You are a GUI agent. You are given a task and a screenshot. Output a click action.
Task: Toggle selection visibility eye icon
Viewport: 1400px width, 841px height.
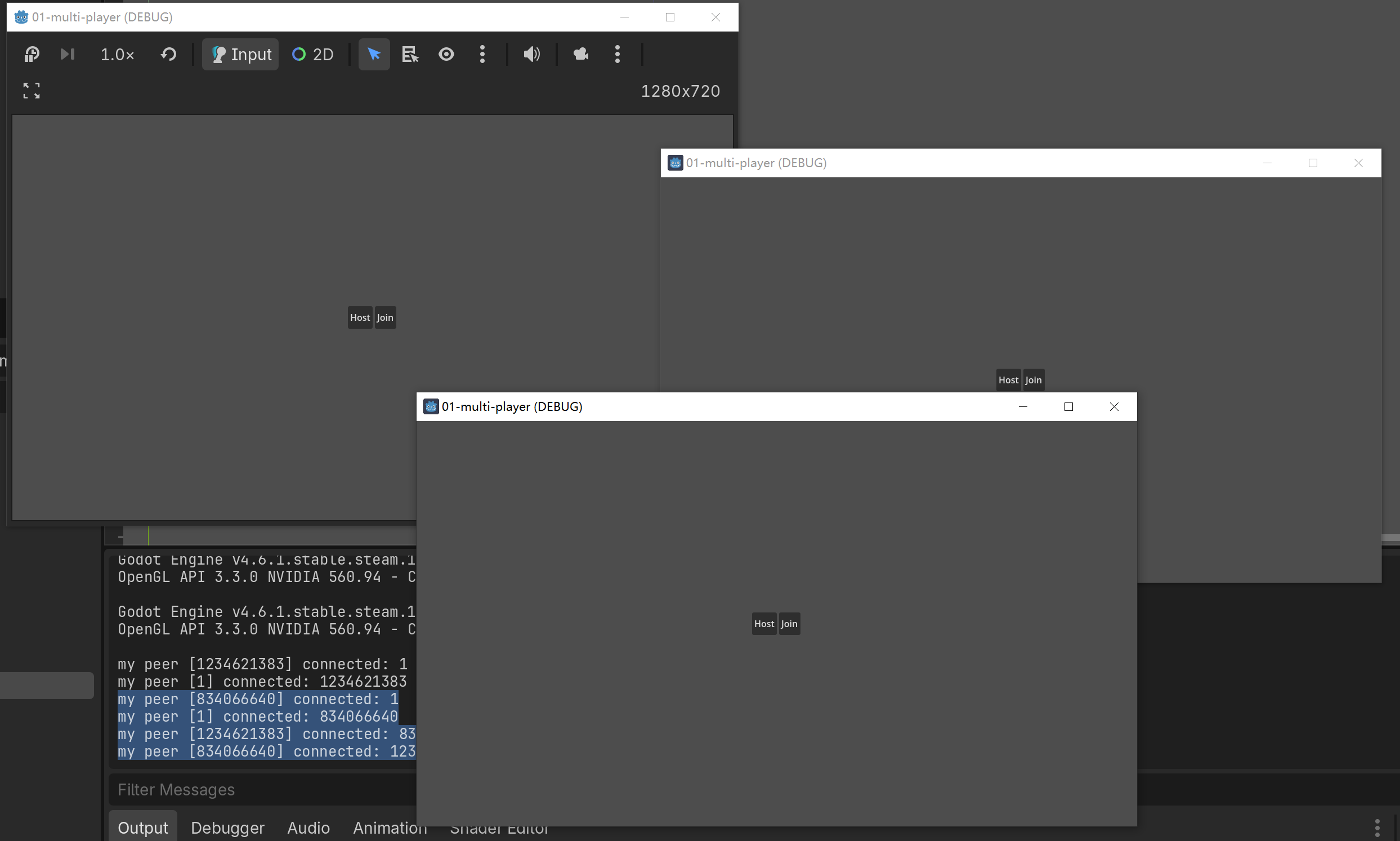point(446,55)
